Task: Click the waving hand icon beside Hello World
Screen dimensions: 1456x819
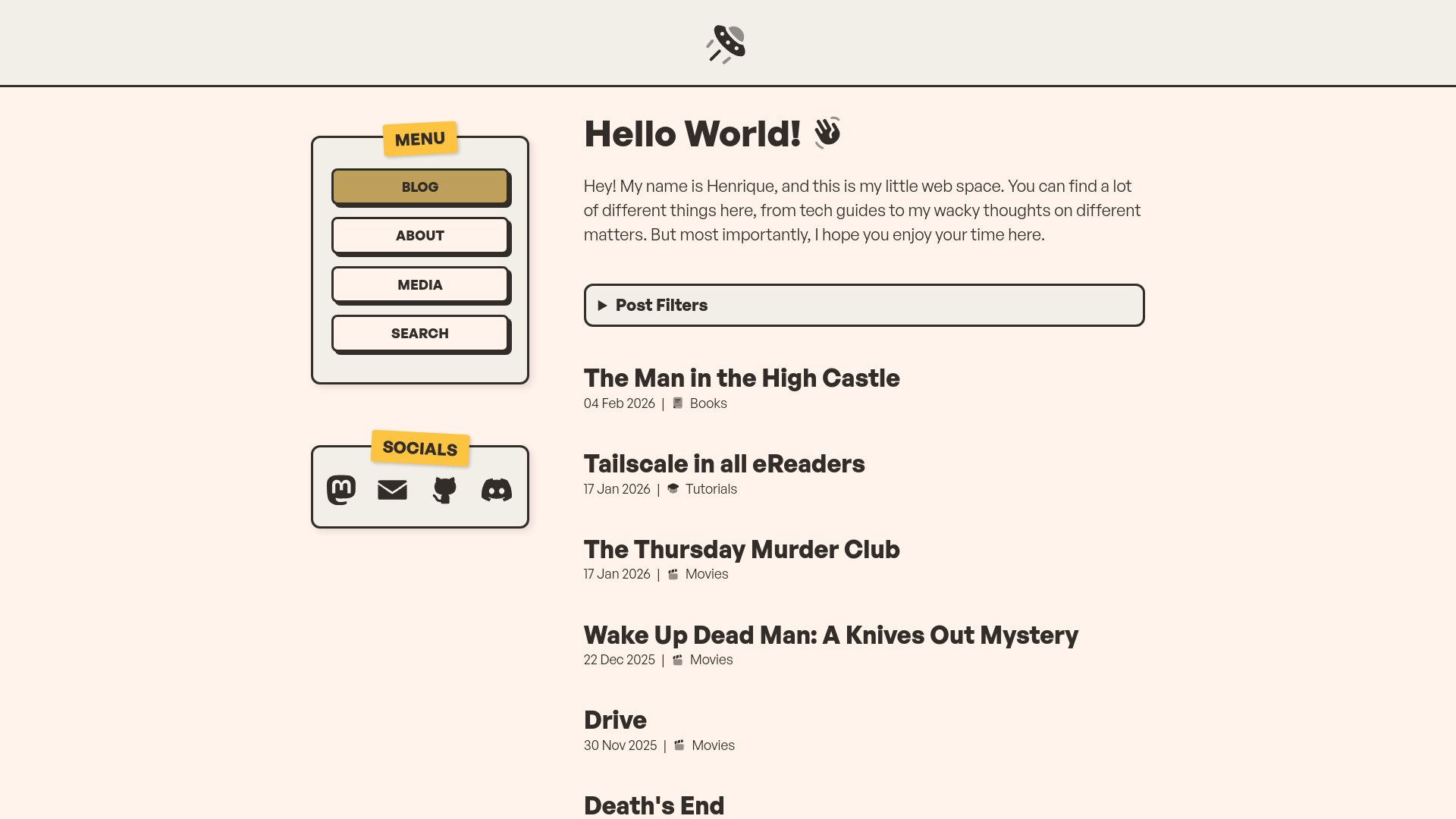Action: tap(827, 133)
